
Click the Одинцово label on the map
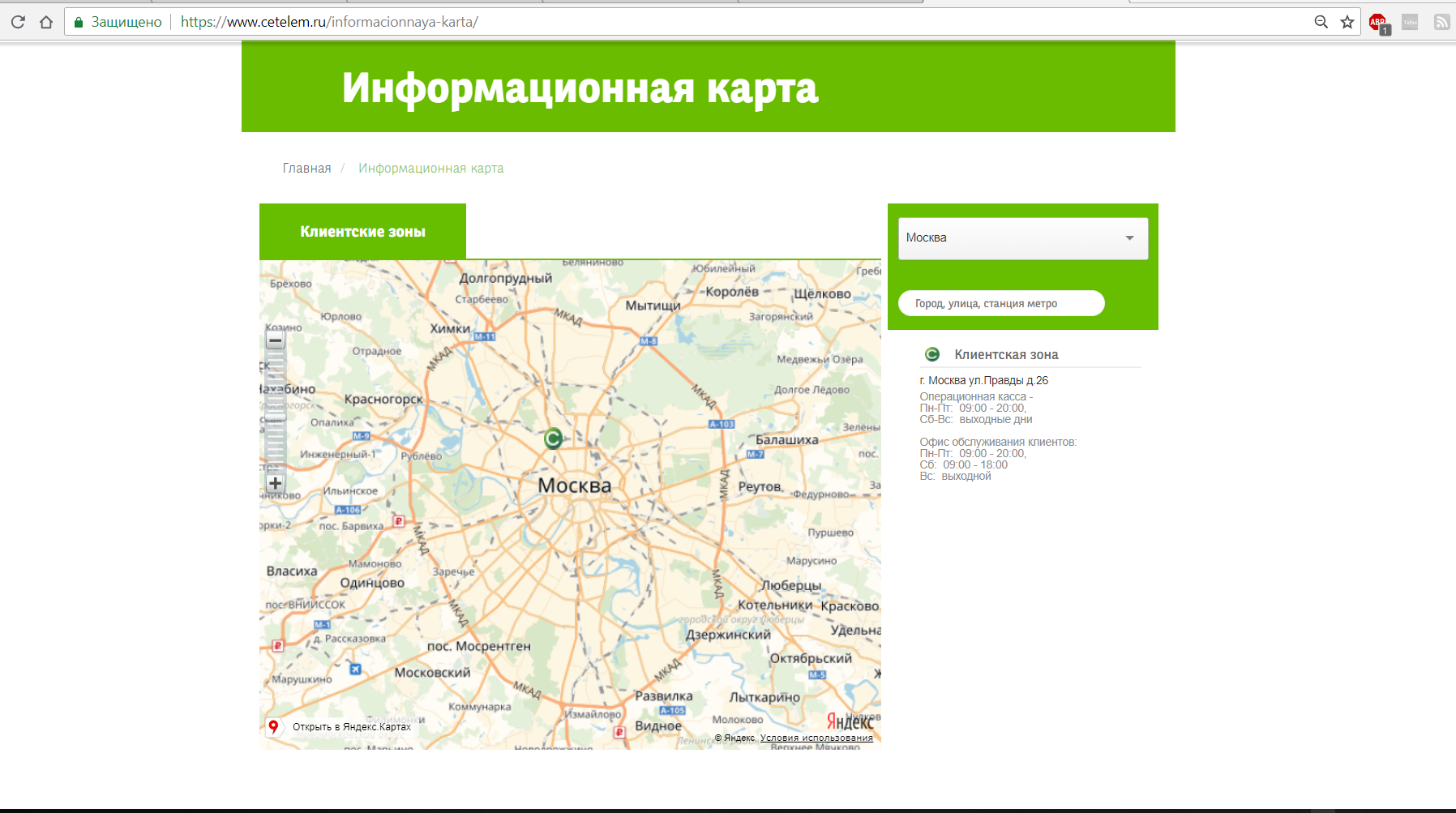pos(372,583)
